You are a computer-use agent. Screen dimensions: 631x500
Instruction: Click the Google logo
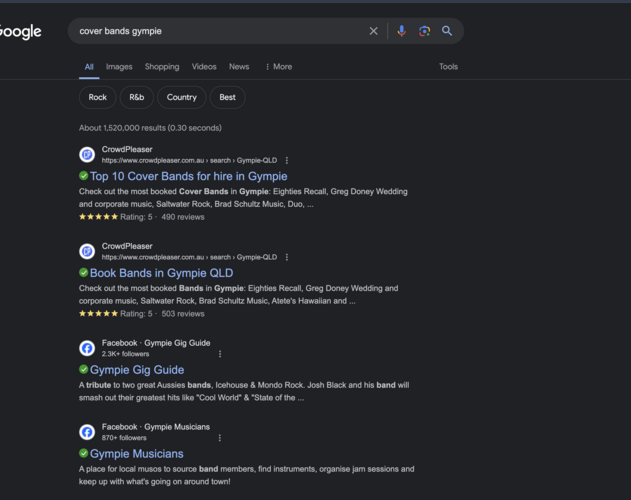(20, 31)
